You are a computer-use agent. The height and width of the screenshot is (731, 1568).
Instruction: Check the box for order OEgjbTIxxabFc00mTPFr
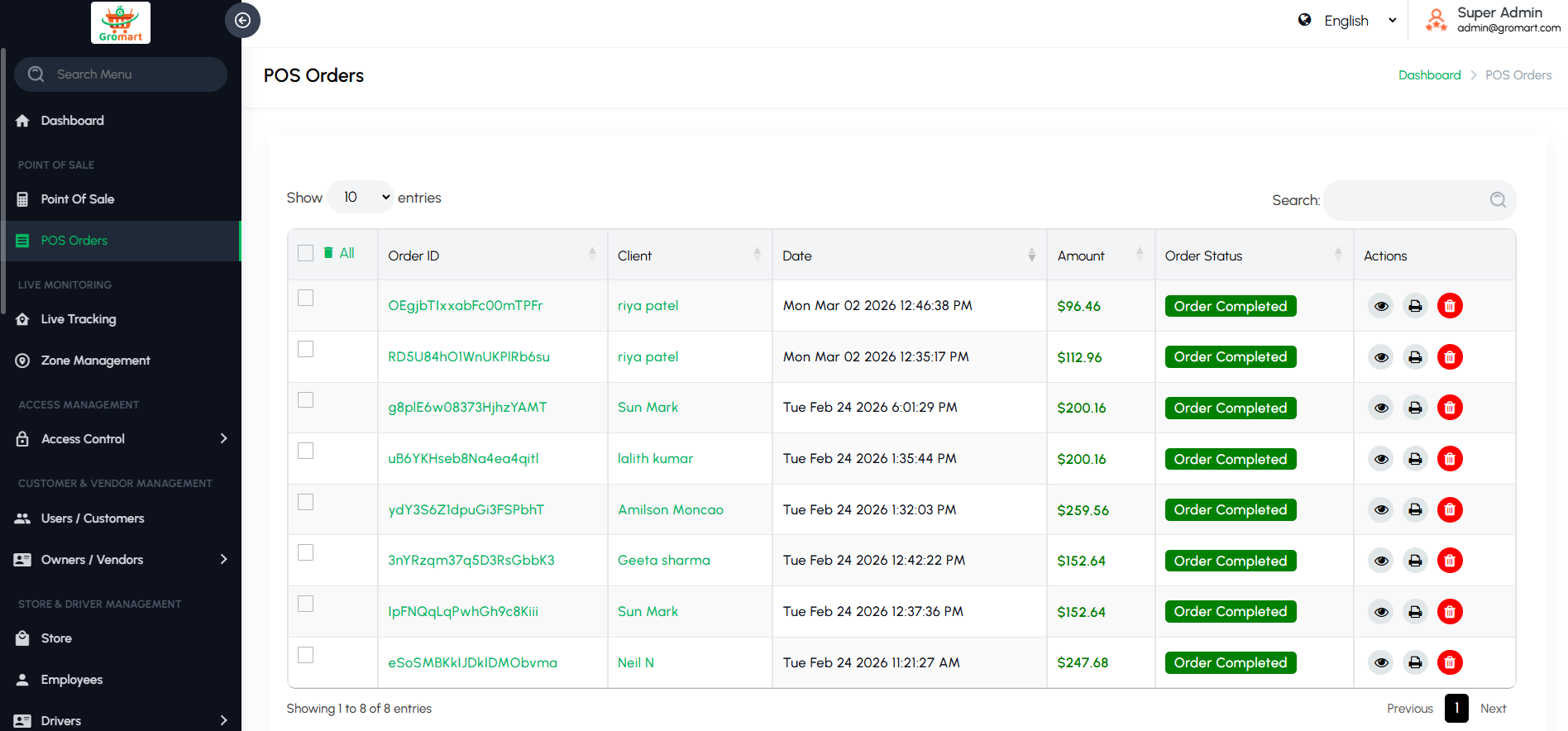pos(306,298)
